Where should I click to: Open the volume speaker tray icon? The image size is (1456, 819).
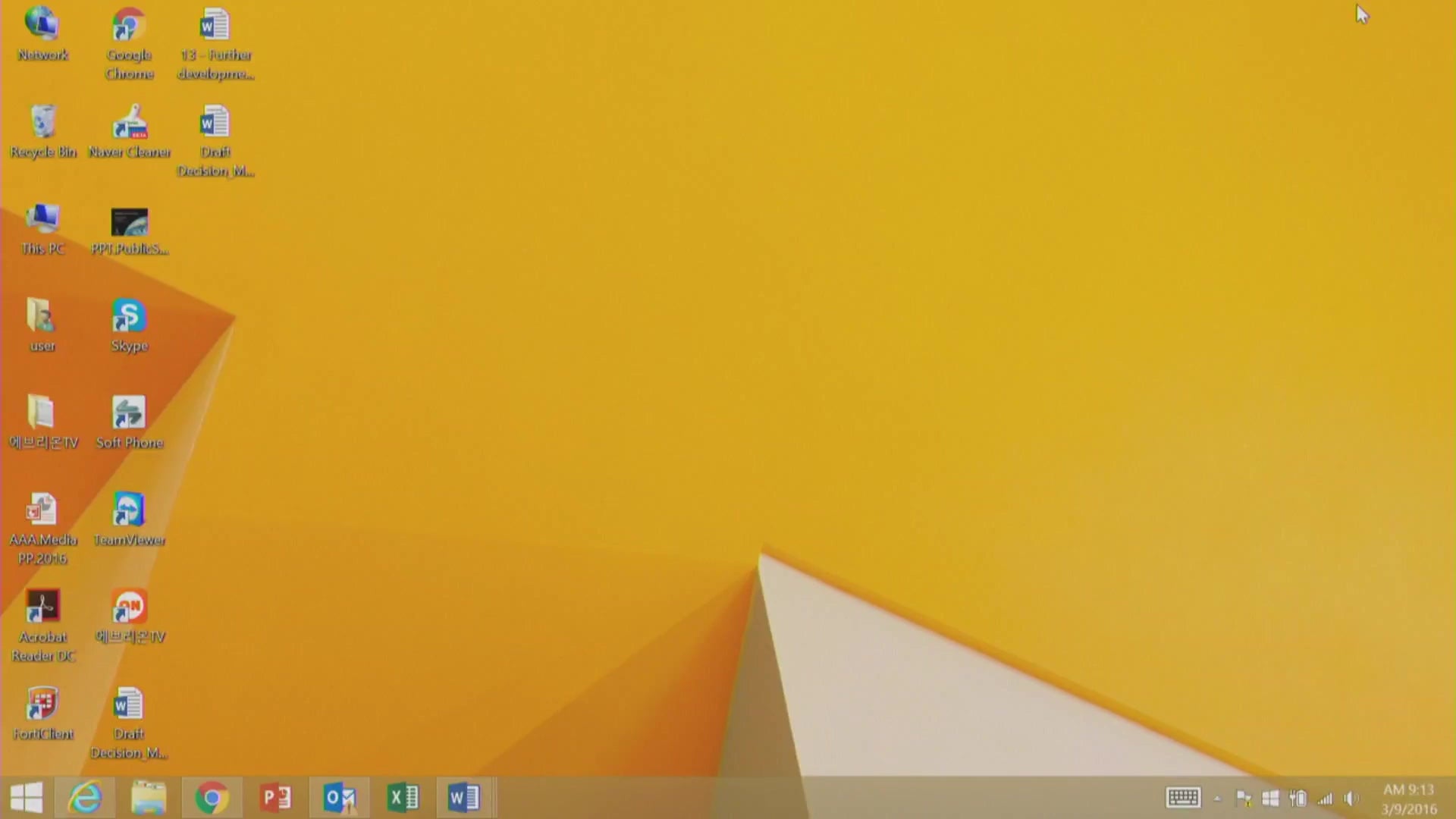click(1351, 799)
